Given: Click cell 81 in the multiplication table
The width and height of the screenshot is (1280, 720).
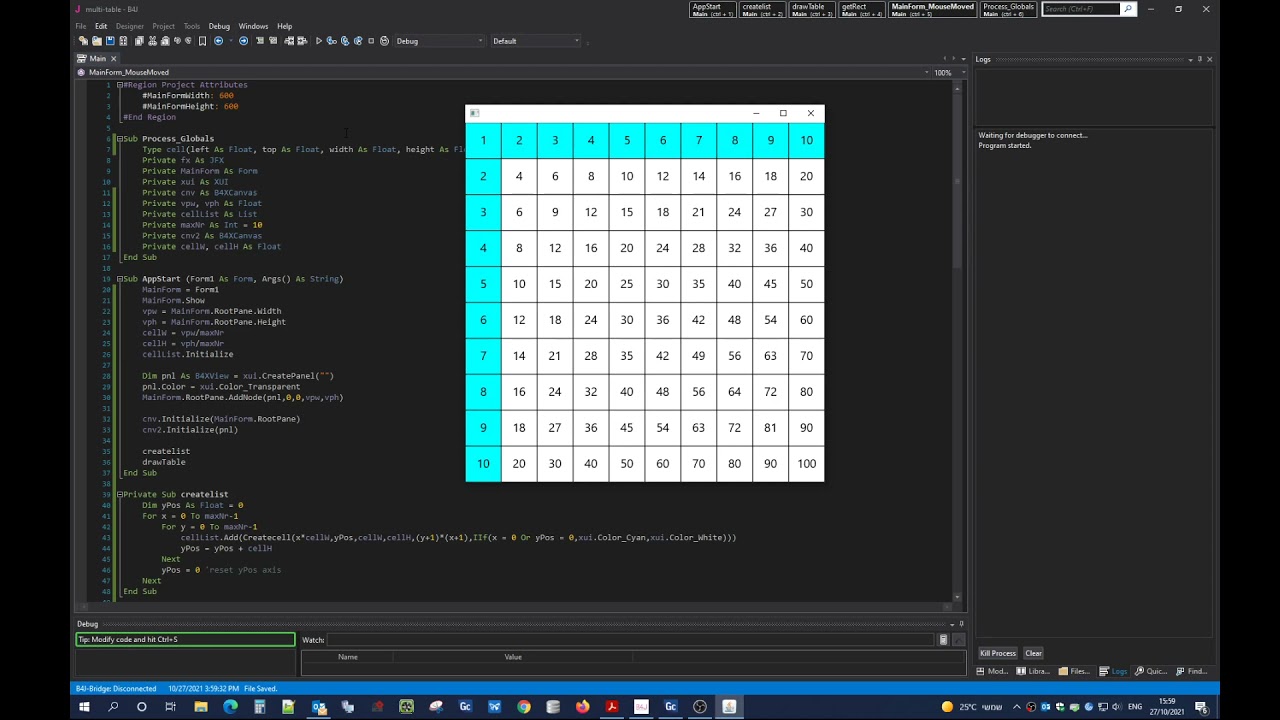Looking at the screenshot, I should tap(770, 428).
